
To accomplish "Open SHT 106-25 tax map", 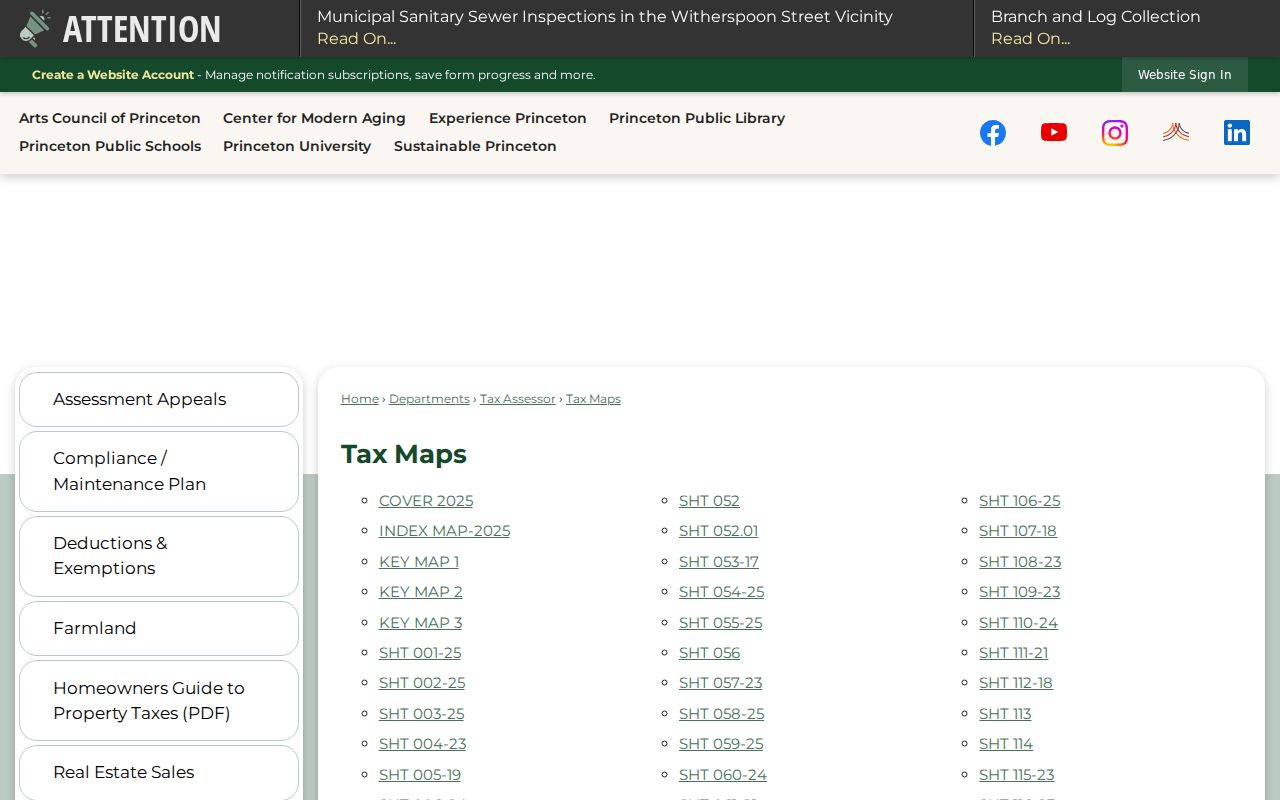I will pos(1019,501).
